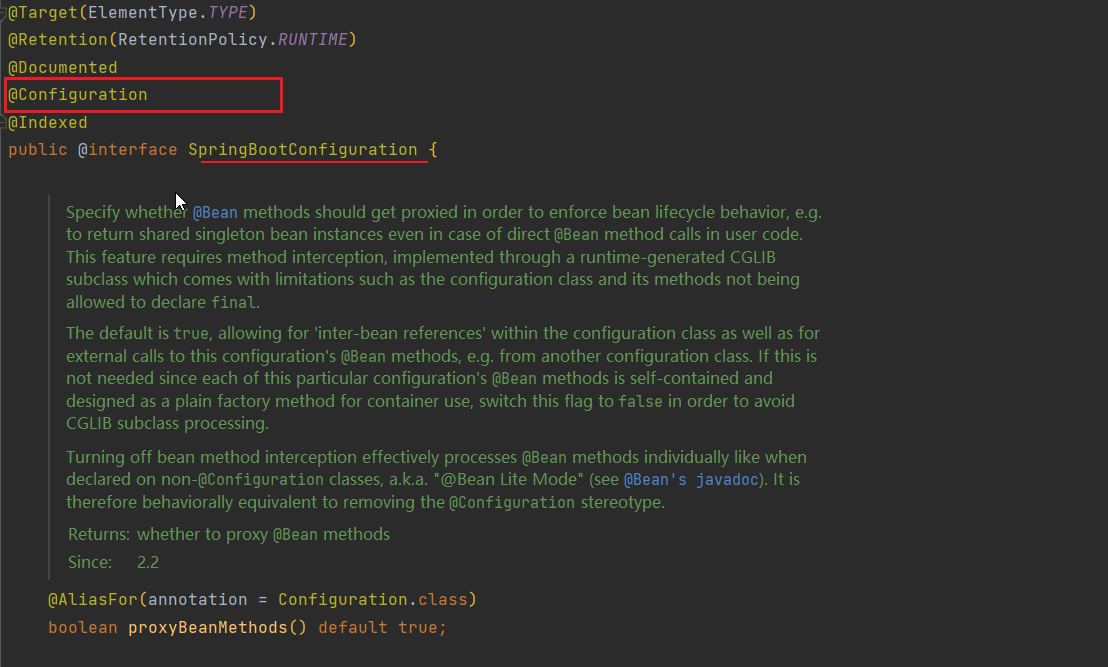
Task: Click the @Configuration annotation
Action: click(x=78, y=95)
